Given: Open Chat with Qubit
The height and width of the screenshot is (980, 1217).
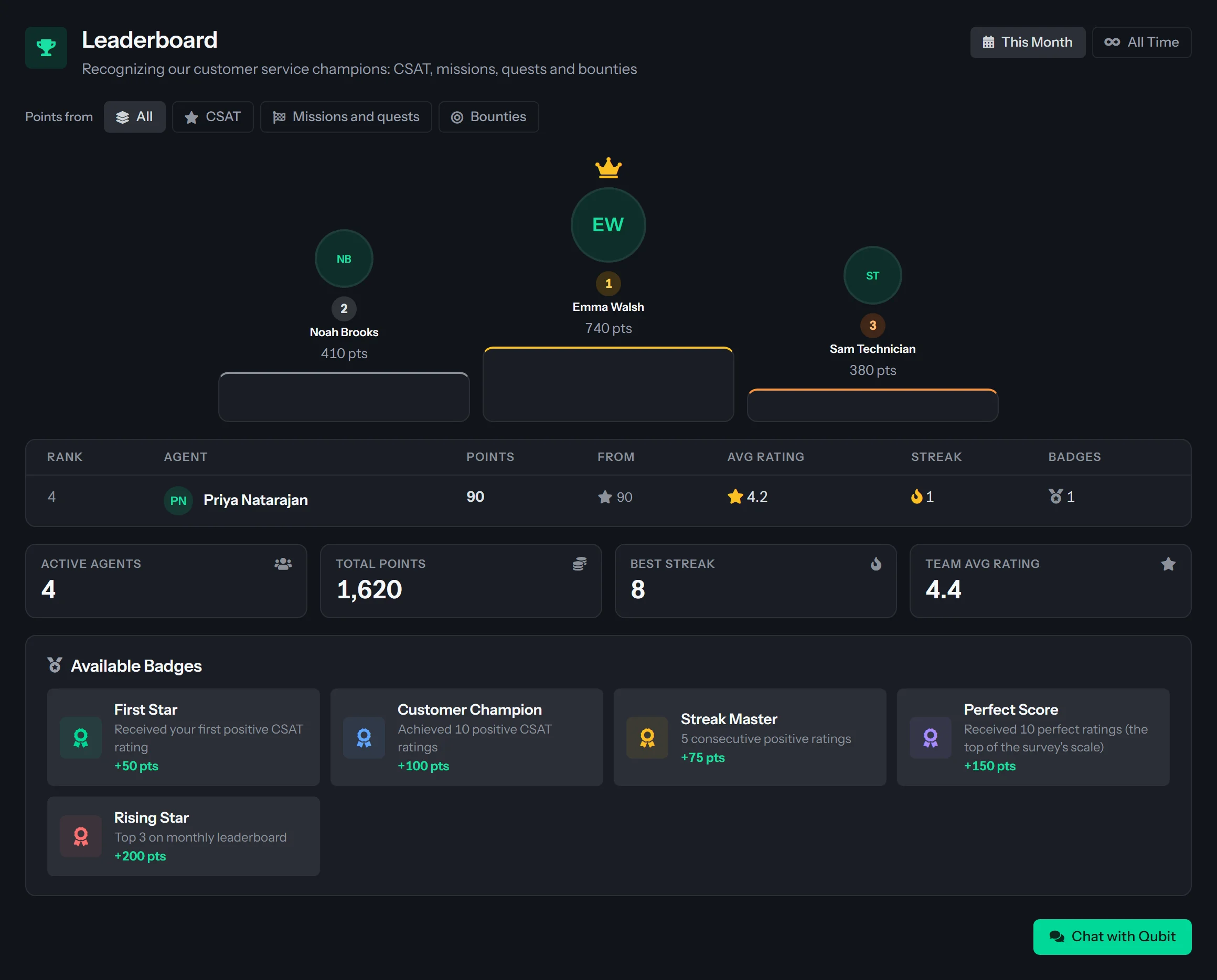Looking at the screenshot, I should click(x=1113, y=936).
